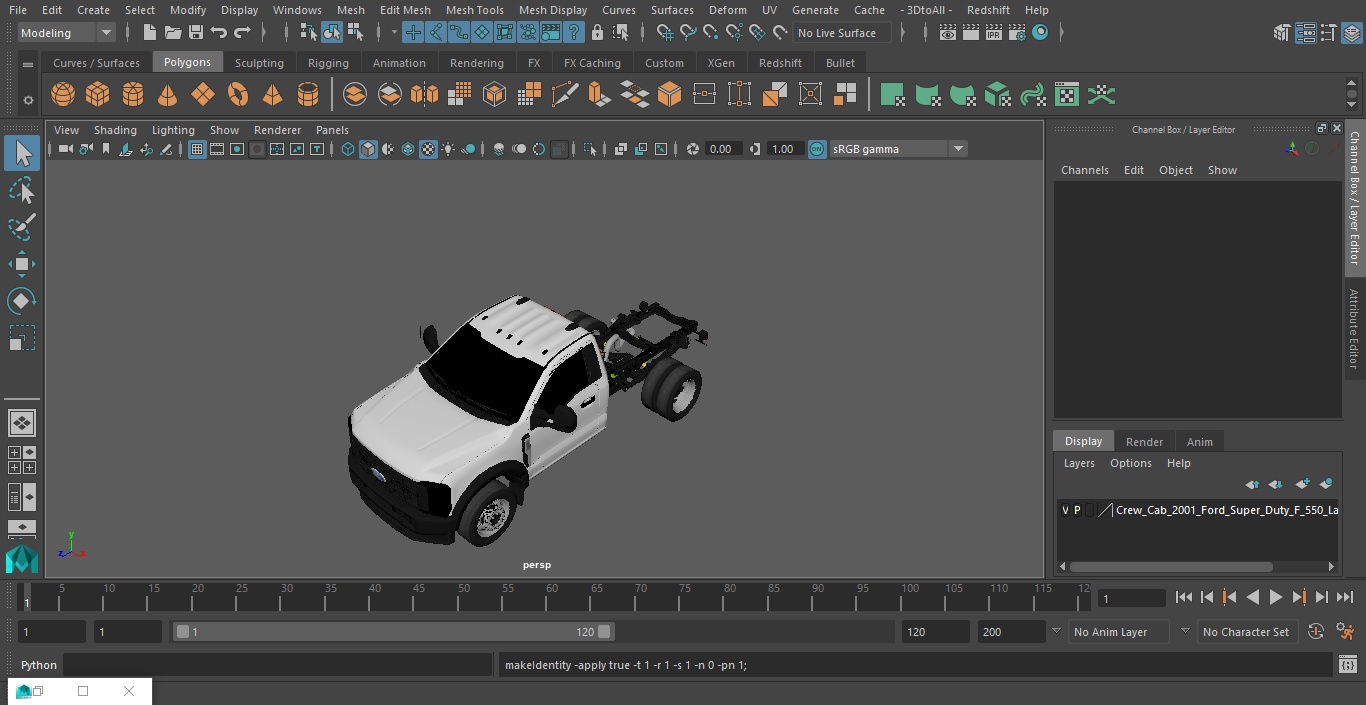The height and width of the screenshot is (705, 1366).
Task: Create a polygon pipe from shelf
Action: [x=308, y=95]
